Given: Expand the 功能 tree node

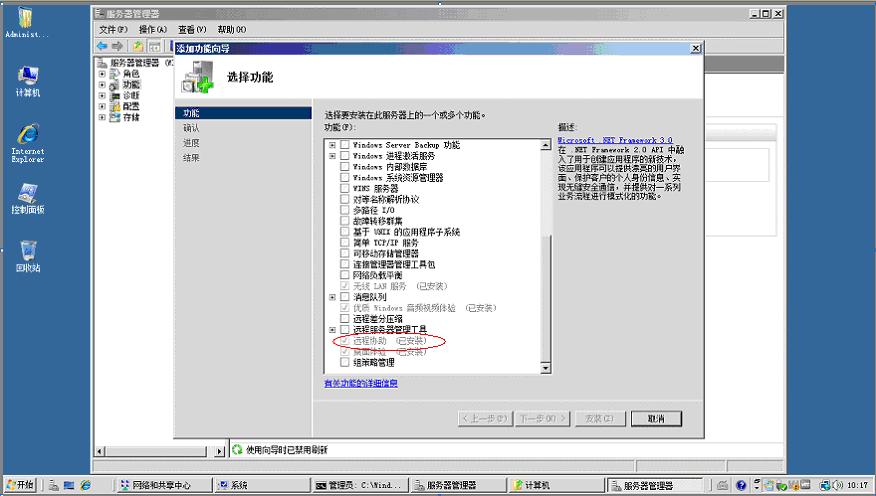Looking at the screenshot, I should (102, 85).
